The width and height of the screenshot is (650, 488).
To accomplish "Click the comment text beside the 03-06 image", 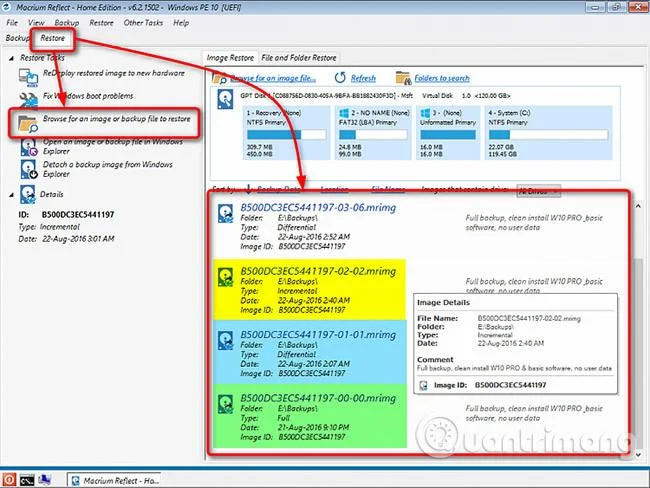I will tap(534, 223).
